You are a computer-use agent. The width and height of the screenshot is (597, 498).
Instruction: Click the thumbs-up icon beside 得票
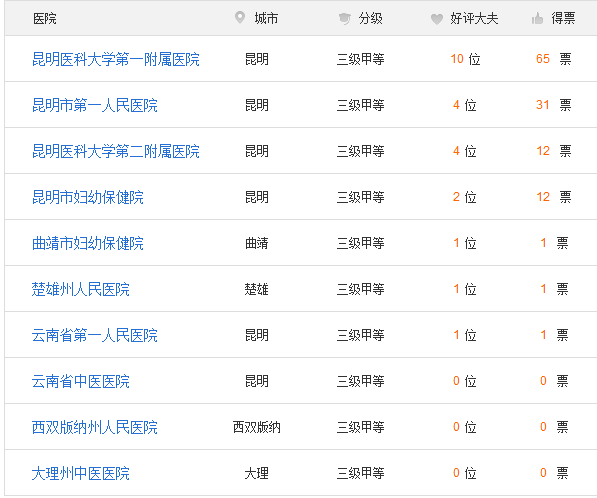click(537, 18)
